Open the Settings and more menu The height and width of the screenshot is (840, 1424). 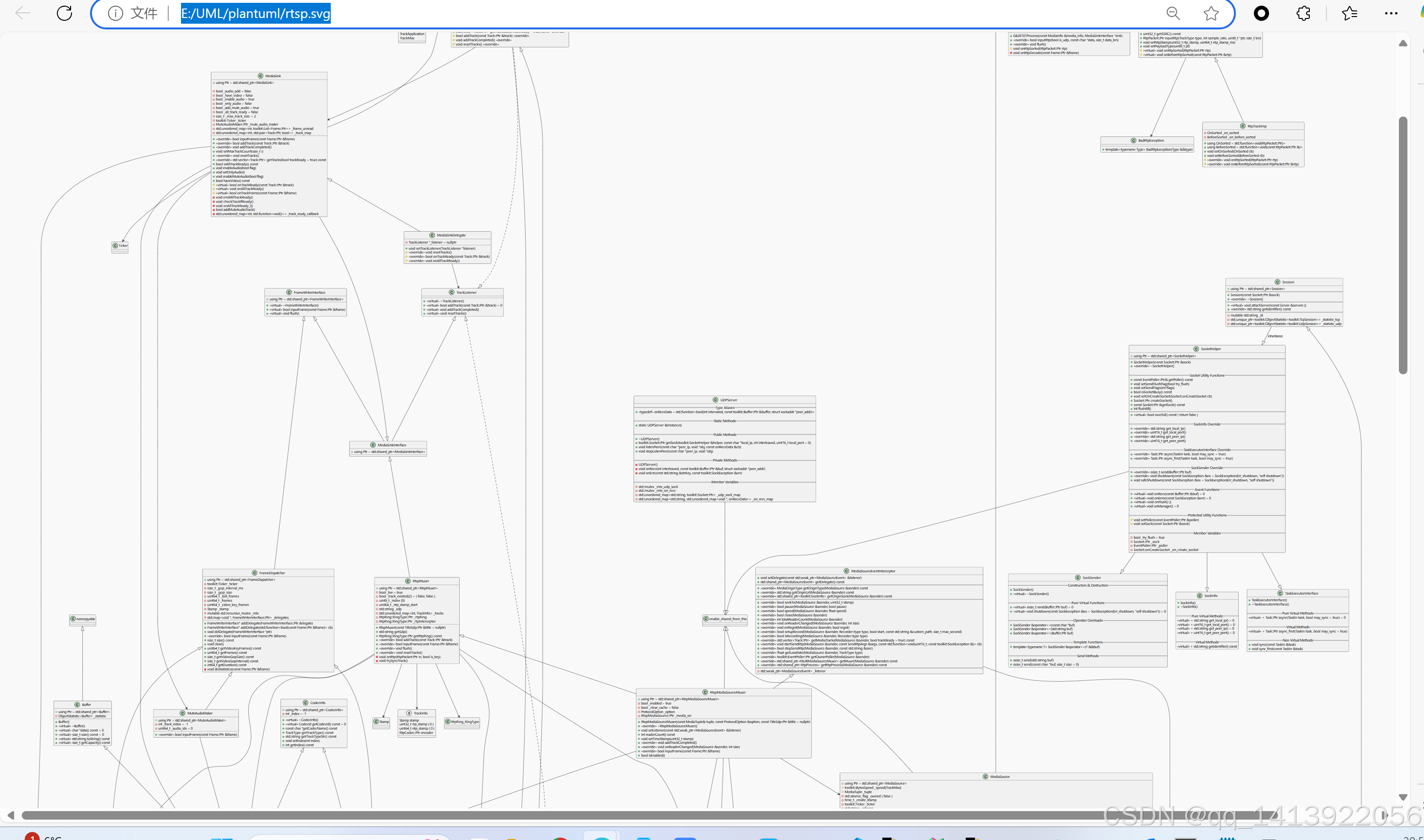click(1391, 13)
